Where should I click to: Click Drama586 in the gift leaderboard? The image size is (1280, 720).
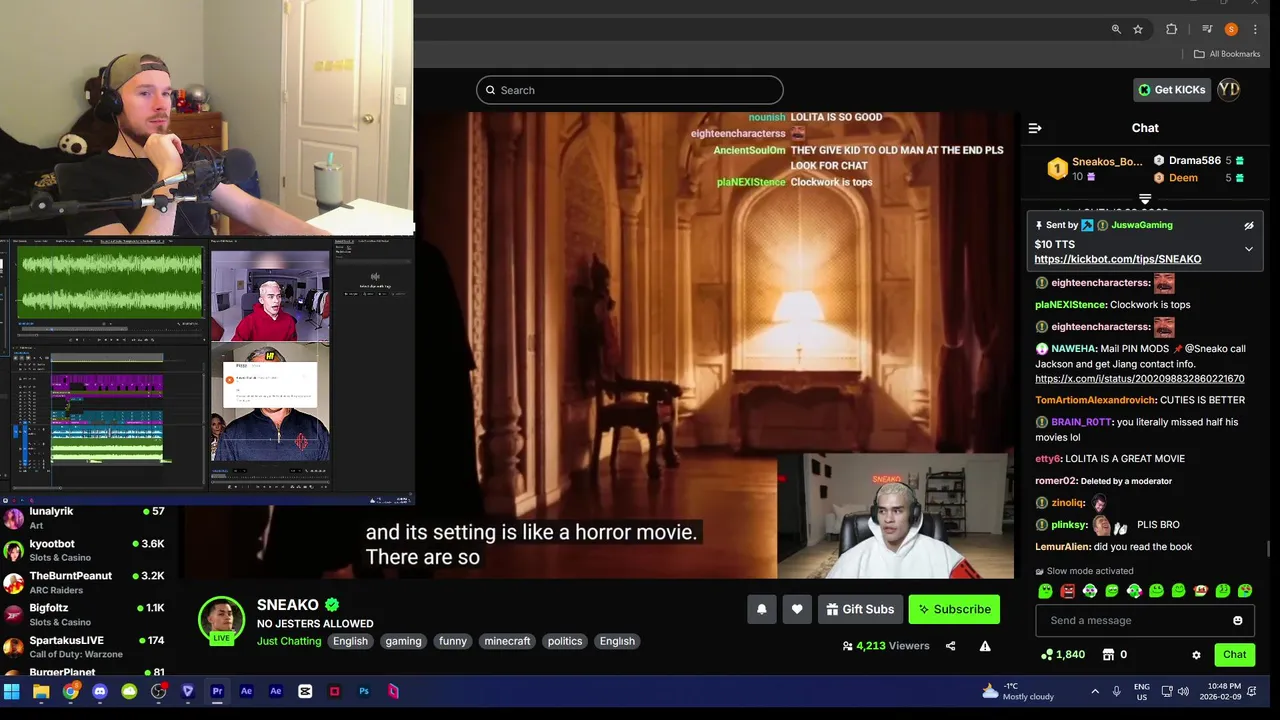click(x=1195, y=160)
